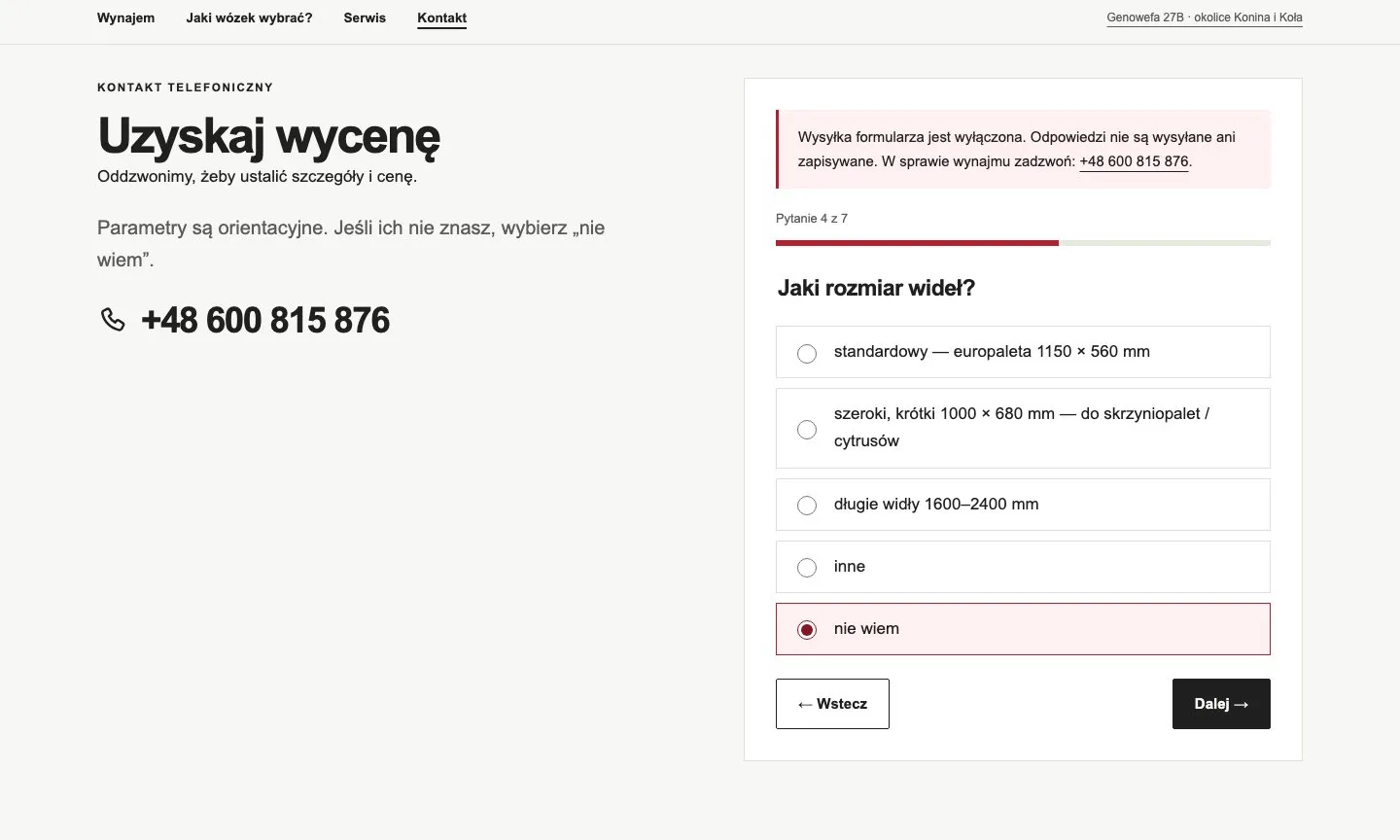The height and width of the screenshot is (840, 1400).
Task: Select długie widły 1600–2400 mm option
Action: tap(1023, 505)
